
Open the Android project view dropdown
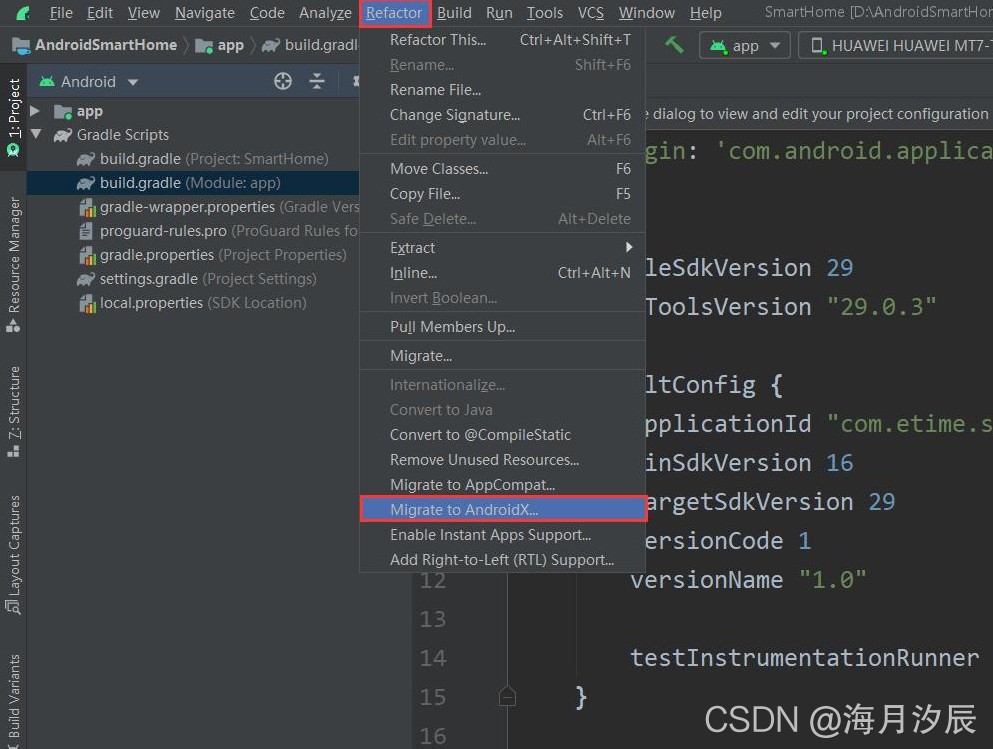click(89, 82)
